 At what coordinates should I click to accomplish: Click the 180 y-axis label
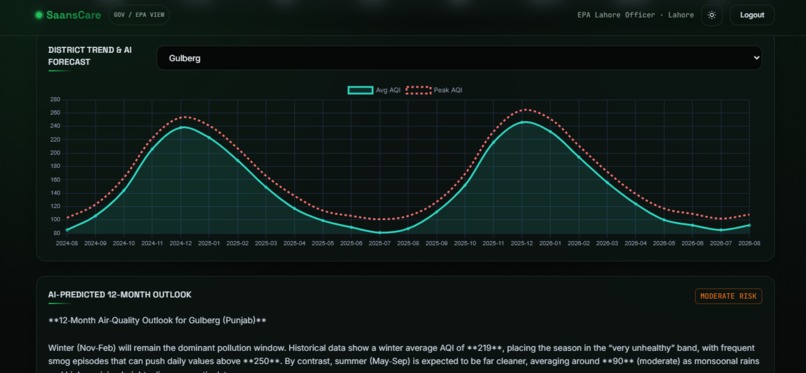coord(55,166)
